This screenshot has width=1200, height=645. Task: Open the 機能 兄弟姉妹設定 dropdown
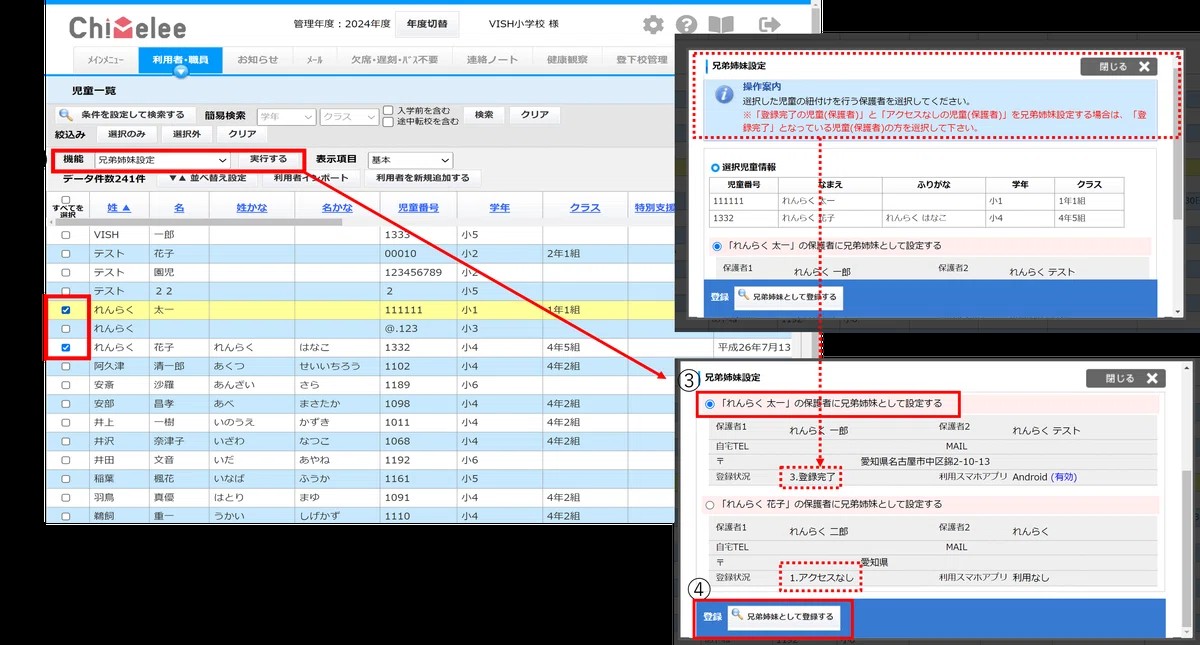click(162, 160)
